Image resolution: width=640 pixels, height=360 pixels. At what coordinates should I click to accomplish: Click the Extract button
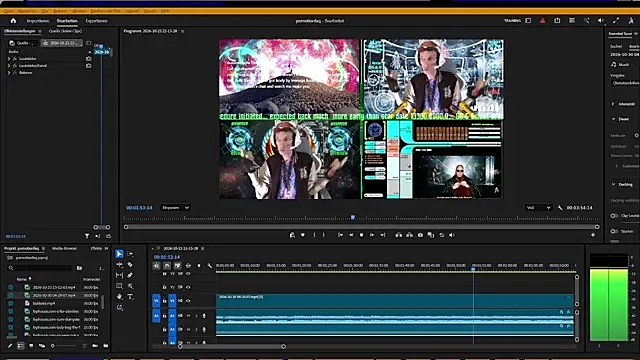click(409, 235)
